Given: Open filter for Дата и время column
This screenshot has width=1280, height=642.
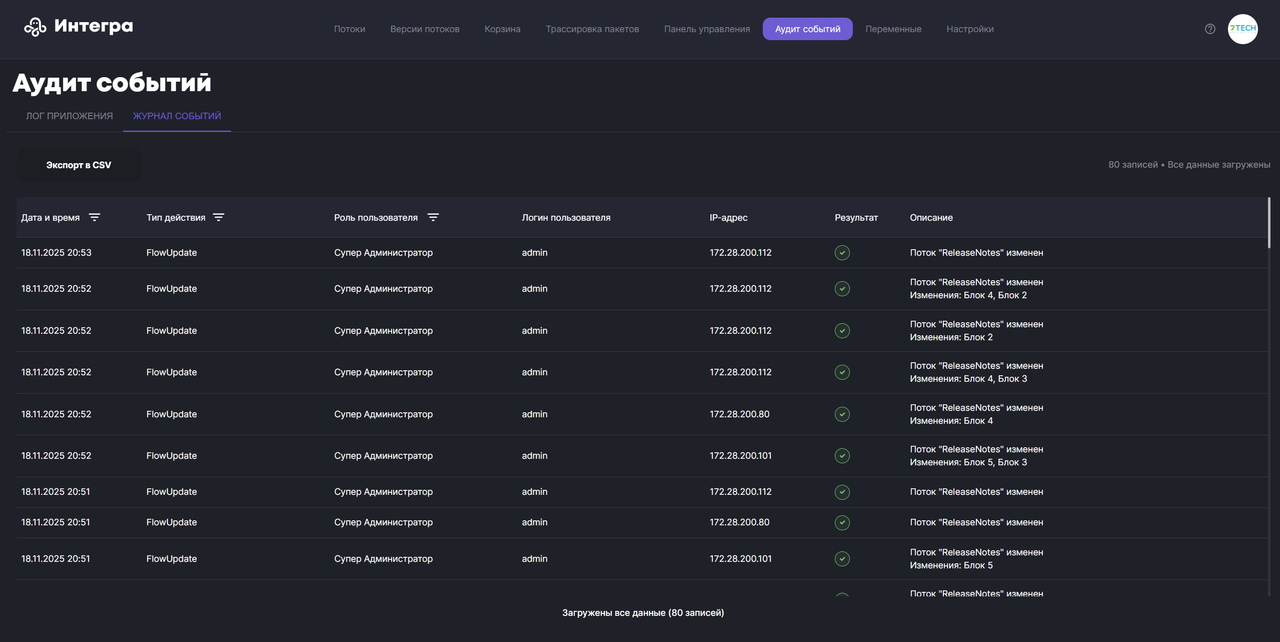Looking at the screenshot, I should click(95, 217).
